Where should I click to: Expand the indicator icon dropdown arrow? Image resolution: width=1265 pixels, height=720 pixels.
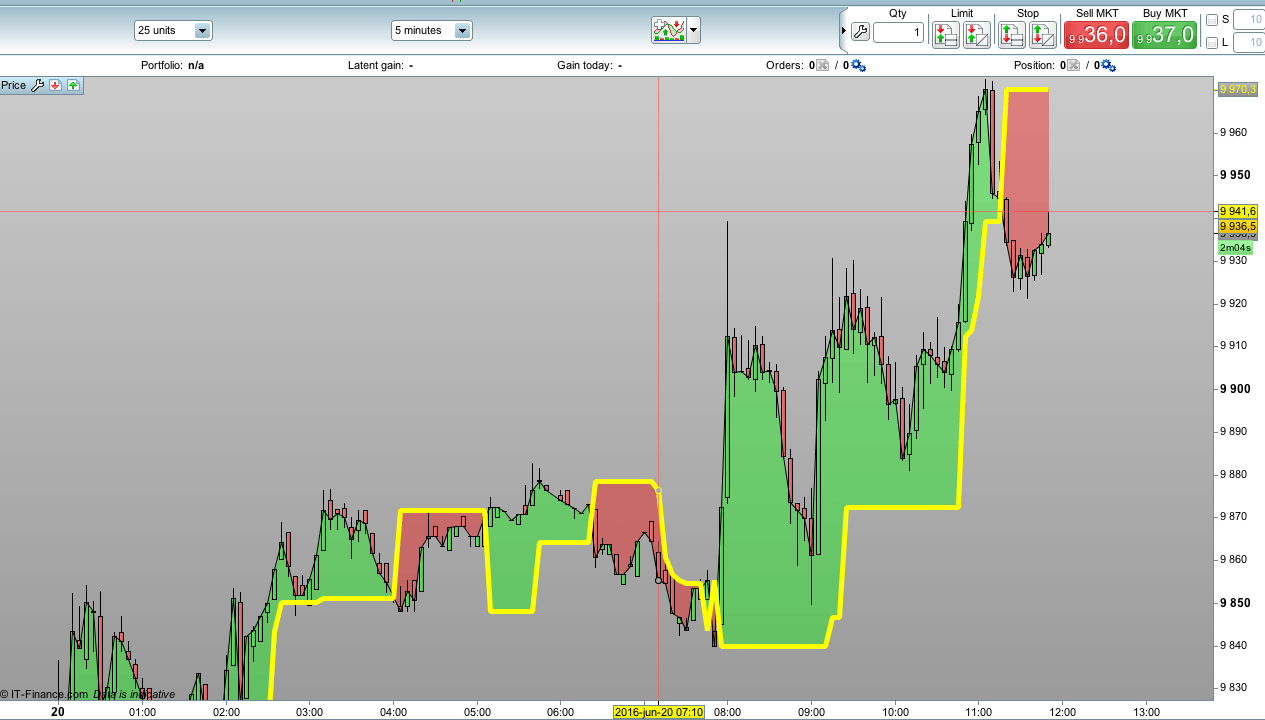coord(693,30)
